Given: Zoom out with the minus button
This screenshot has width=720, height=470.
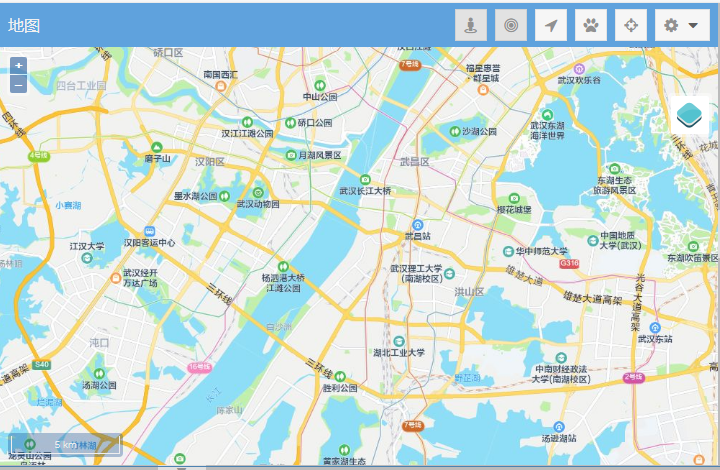Looking at the screenshot, I should pyautogui.click(x=18, y=84).
